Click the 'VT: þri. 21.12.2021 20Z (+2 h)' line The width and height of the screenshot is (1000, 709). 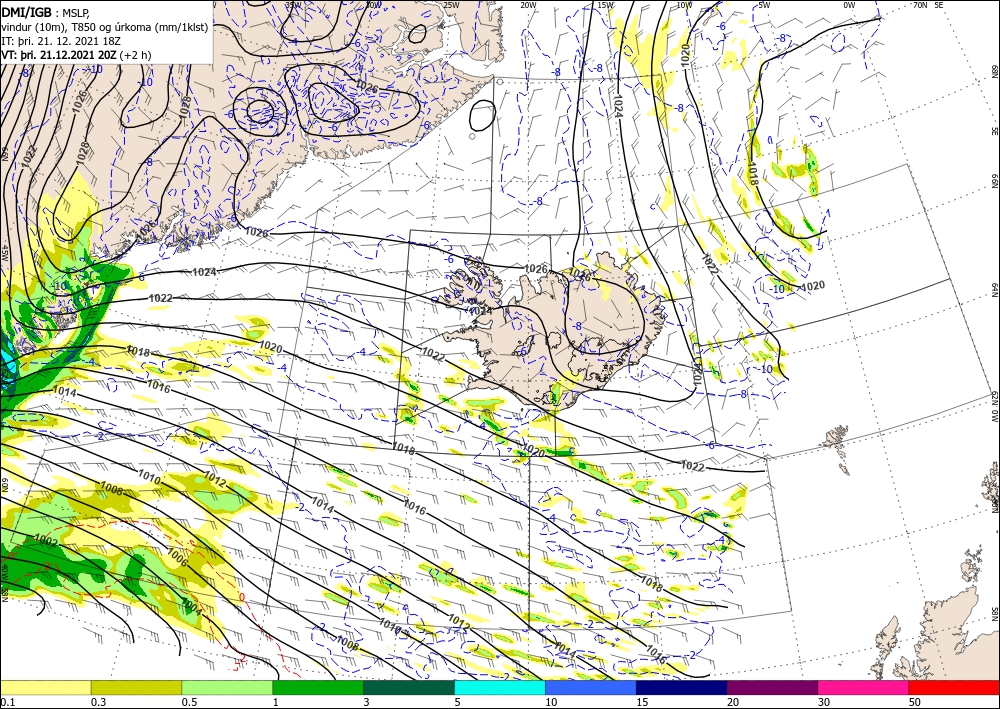(x=77, y=55)
